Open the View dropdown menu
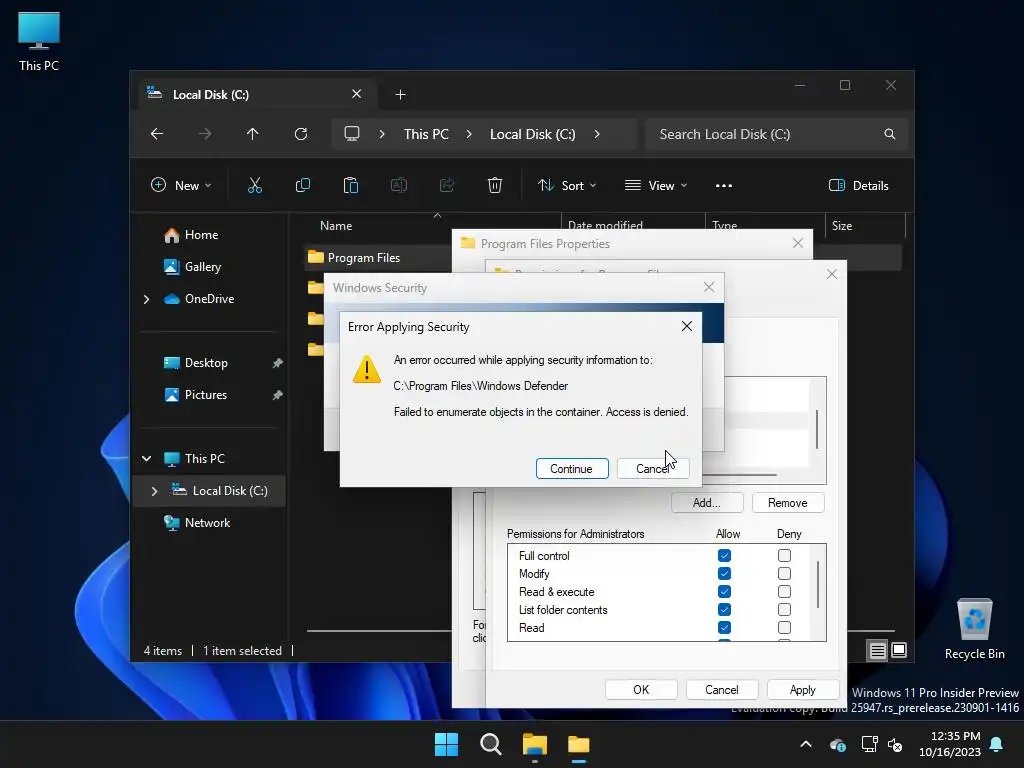This screenshot has height=768, width=1024. pyautogui.click(x=656, y=185)
